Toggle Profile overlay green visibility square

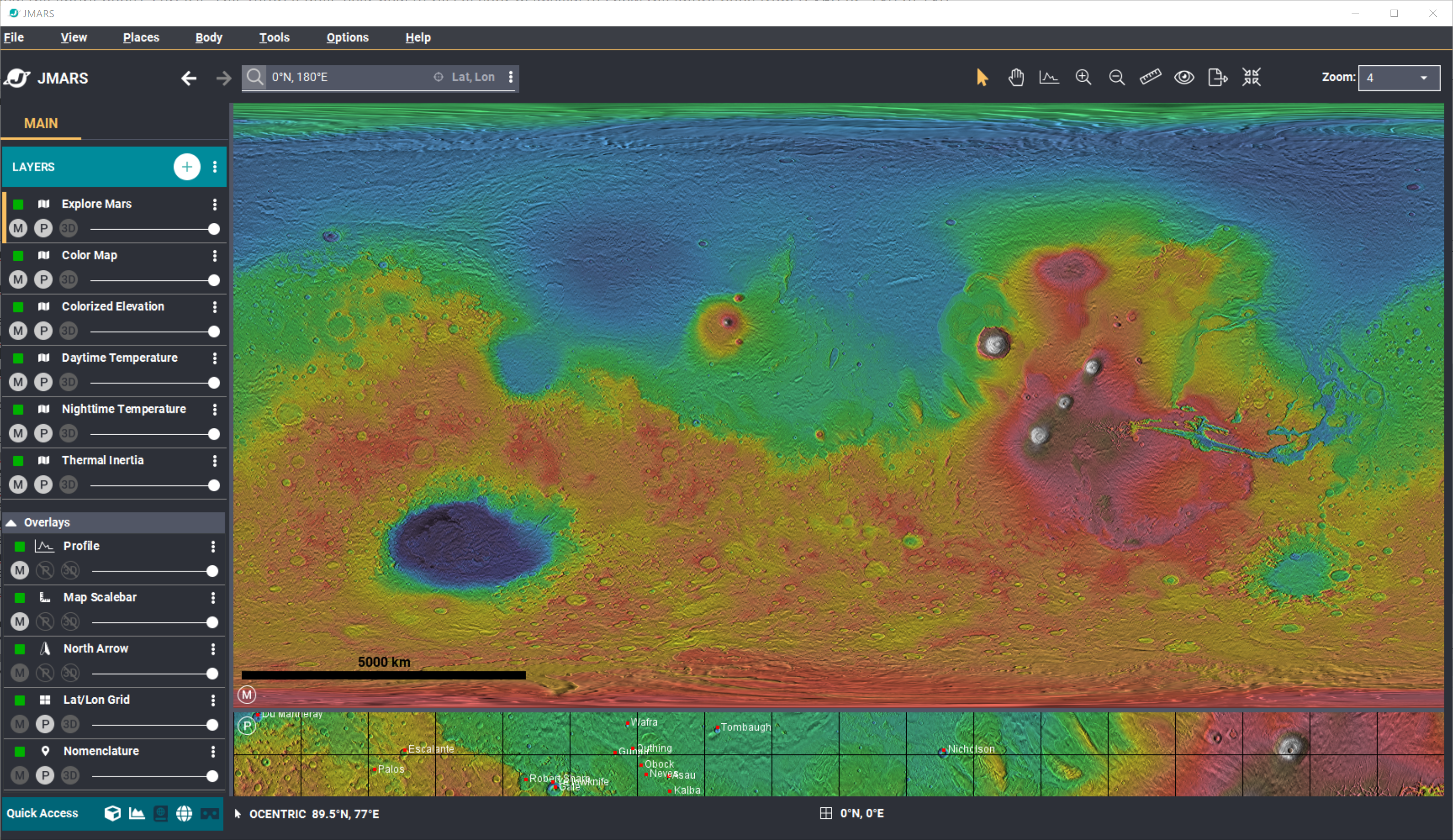click(20, 546)
